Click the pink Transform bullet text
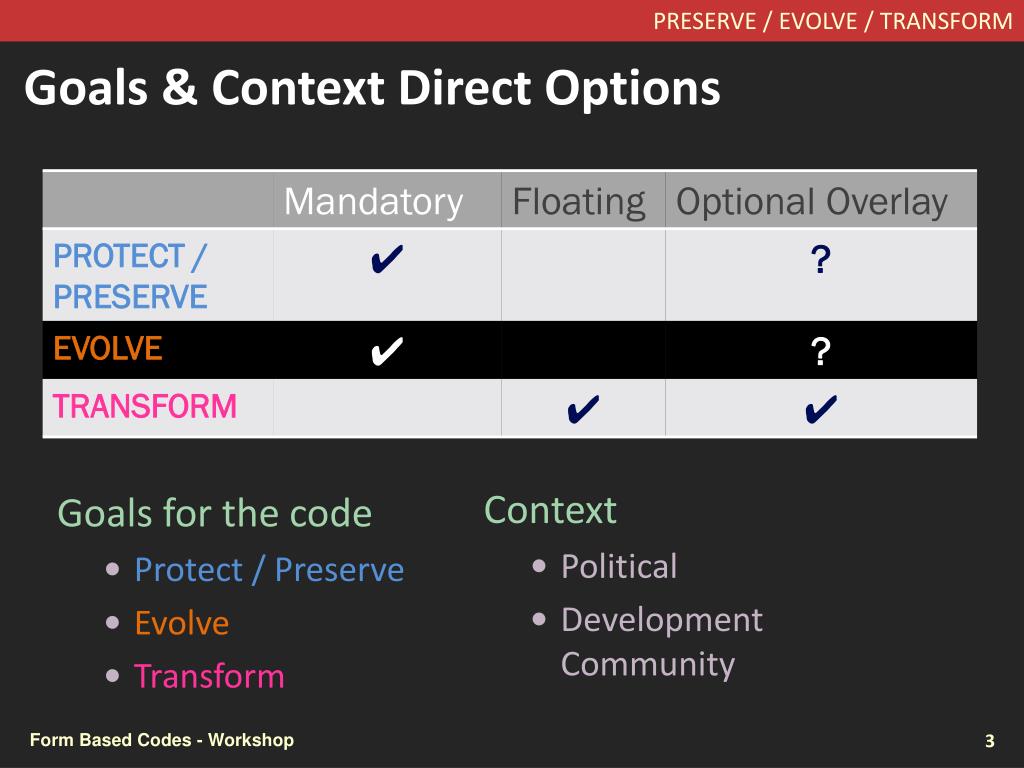 tap(210, 676)
